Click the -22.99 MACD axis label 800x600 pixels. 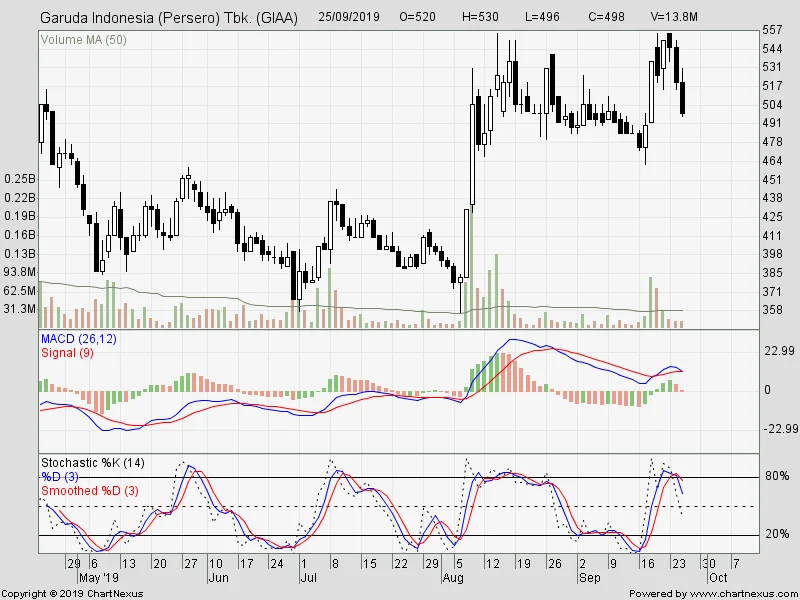tap(781, 429)
